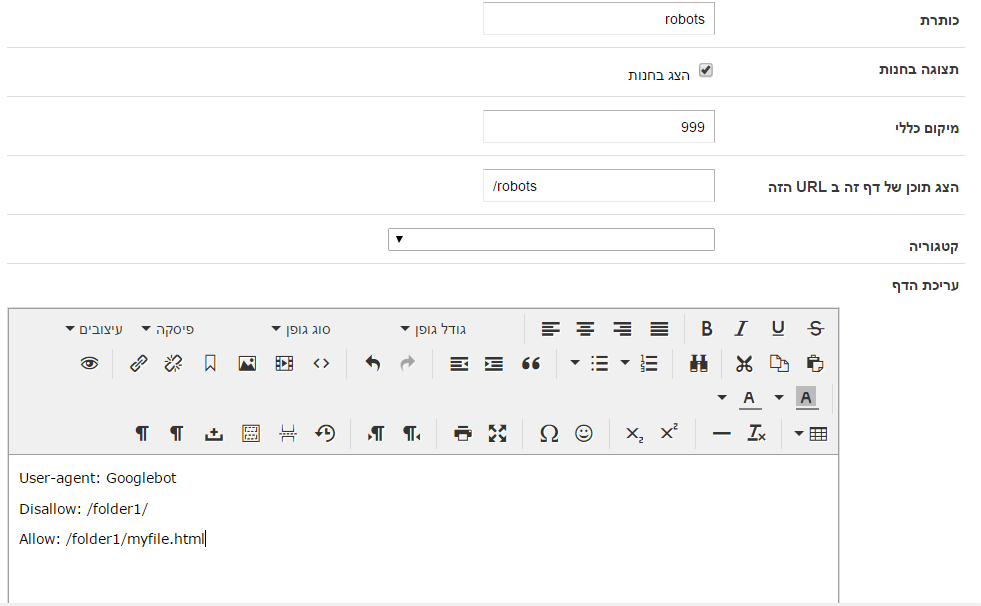Underline the selected text
The image size is (981, 606).
778,329
